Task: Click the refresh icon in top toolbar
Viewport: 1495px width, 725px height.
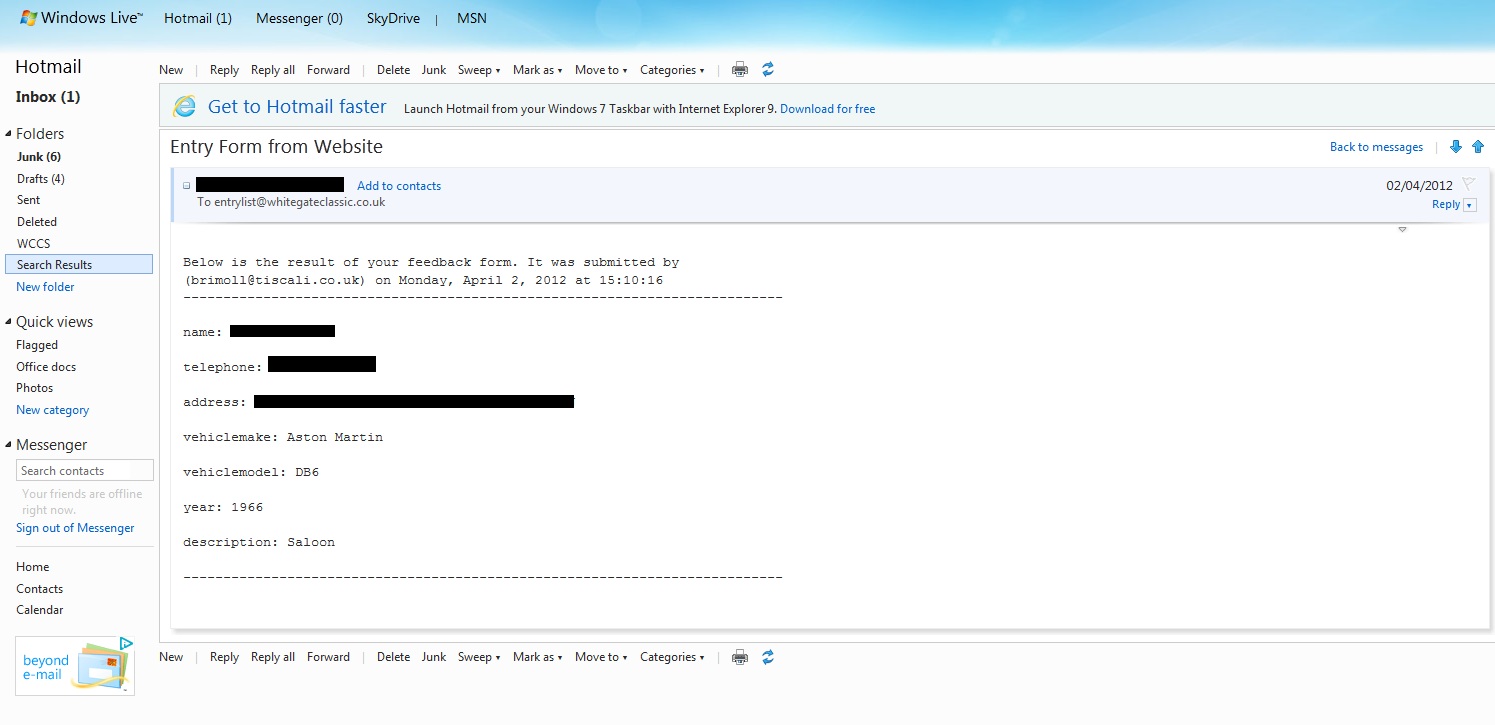Action: 768,70
